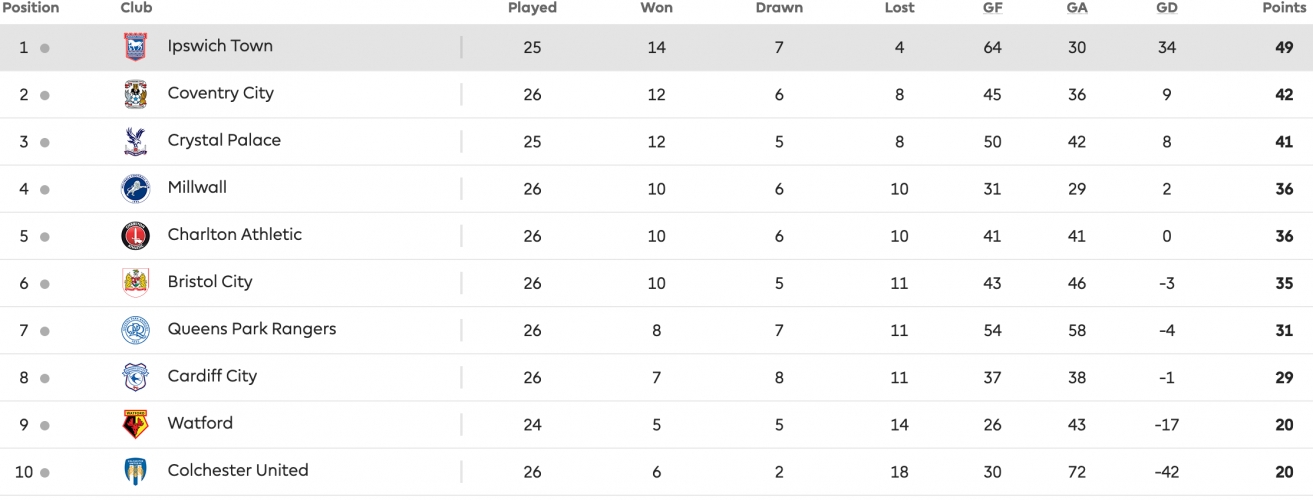The image size is (1313, 500).
Task: Click the Charlton Athletic club crest
Action: coord(135,236)
